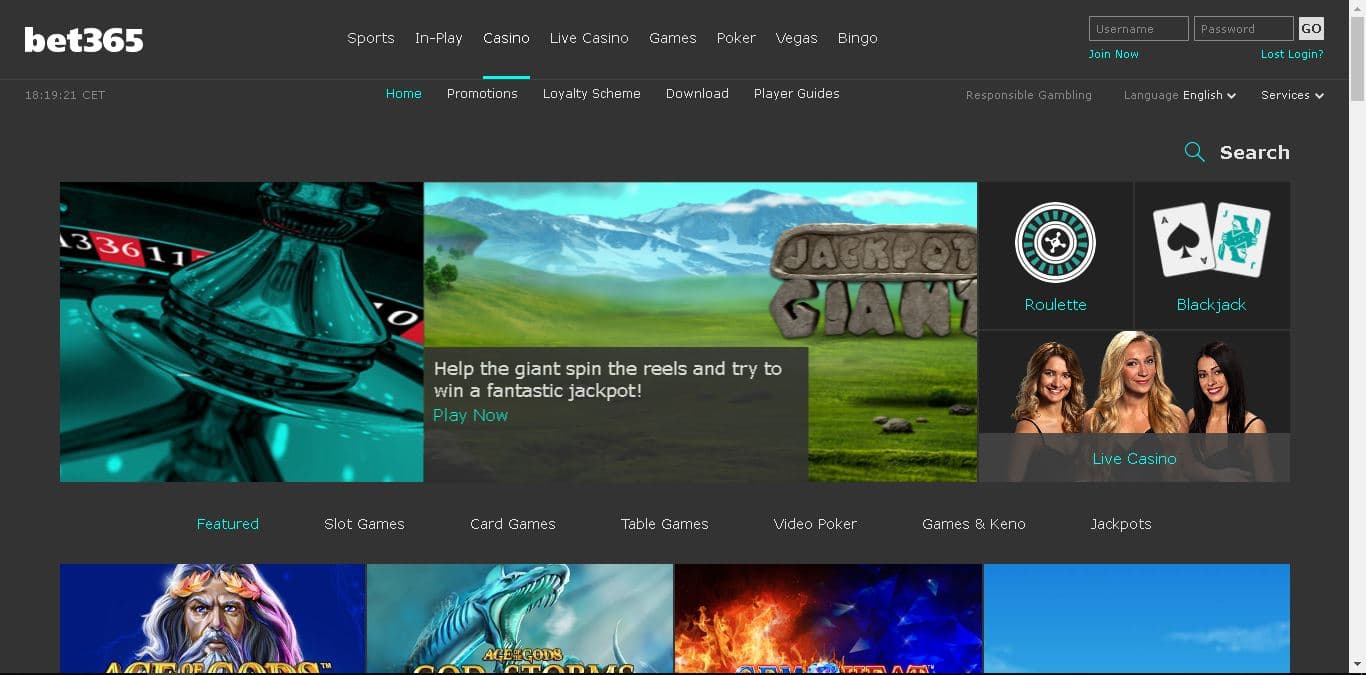Open the Jackpots category
1366x675 pixels.
tap(1120, 523)
